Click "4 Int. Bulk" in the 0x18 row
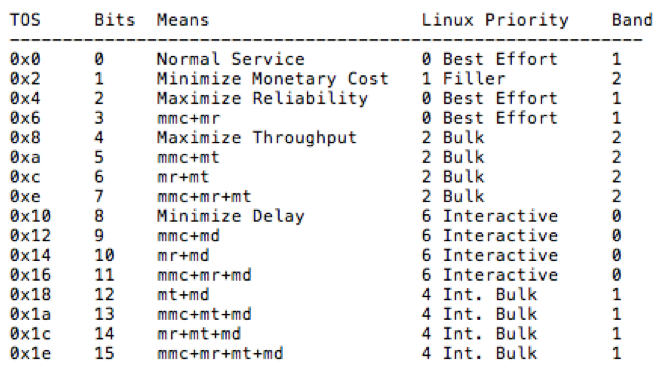This screenshot has width=672, height=379. 479,295
